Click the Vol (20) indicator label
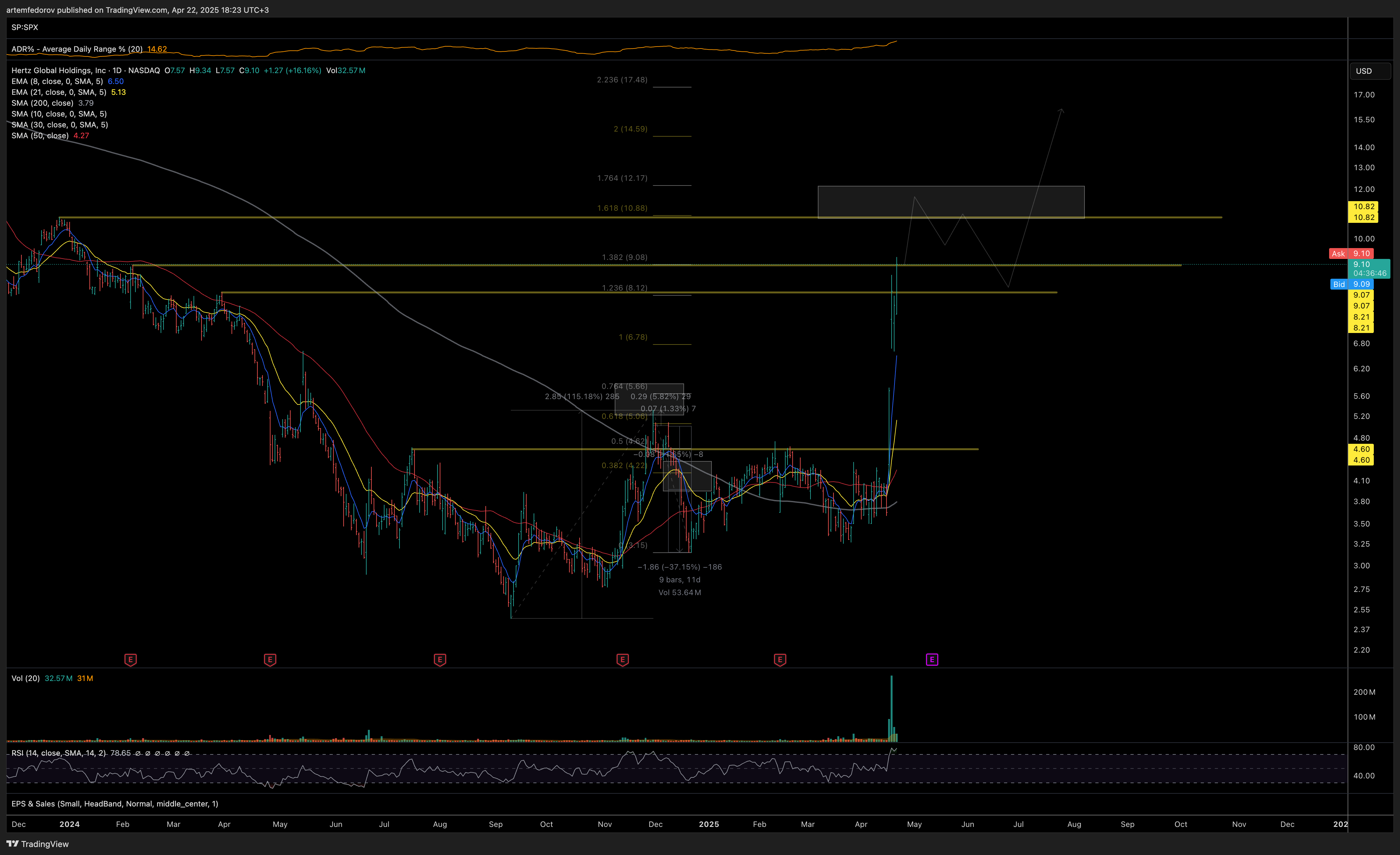This screenshot has height=855, width=1400. click(x=26, y=678)
